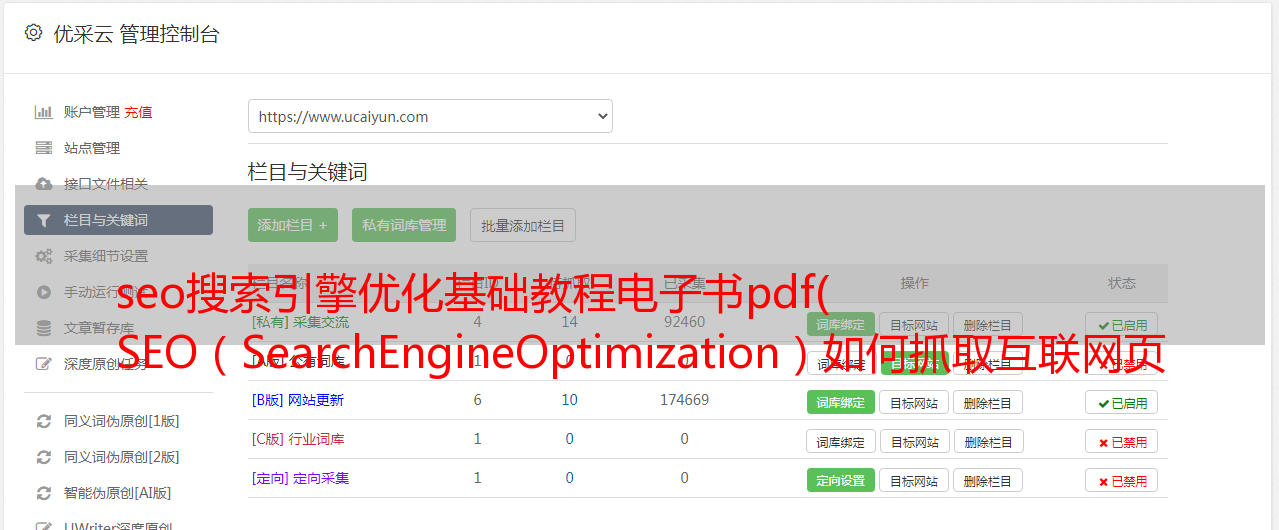1279x530 pixels.
Task: Open 私有词库管理
Action: point(404,225)
